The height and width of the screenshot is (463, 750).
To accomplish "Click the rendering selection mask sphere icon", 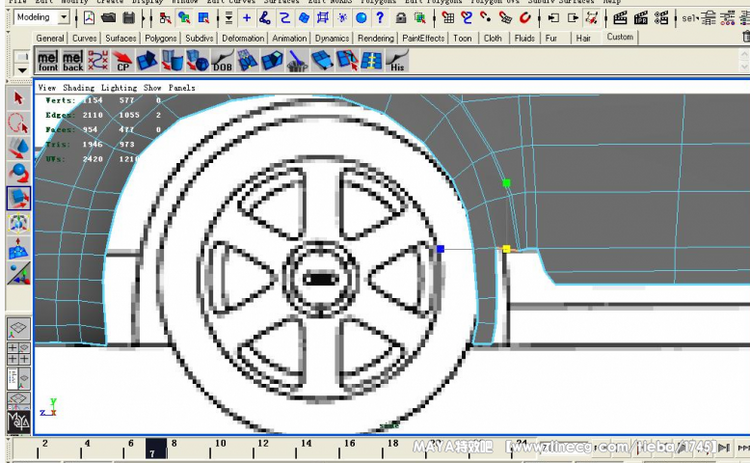I will tap(362, 18).
